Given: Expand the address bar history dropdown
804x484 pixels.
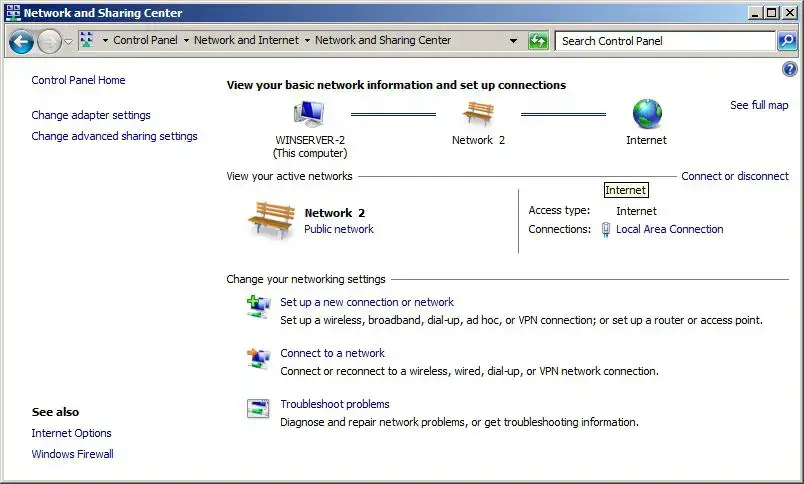Looking at the screenshot, I should point(513,41).
